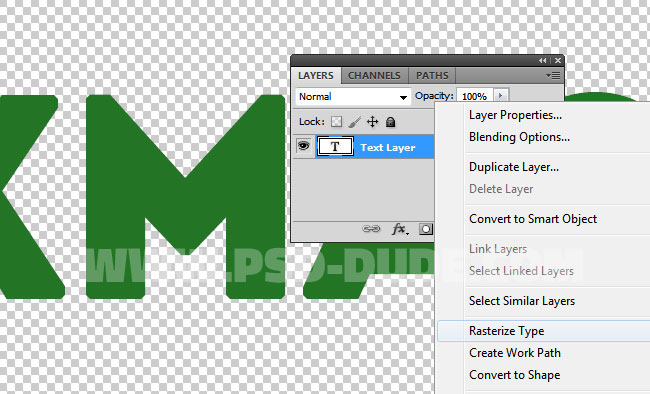Click the Link Layers menu entry
This screenshot has width=650, height=394.
498,248
